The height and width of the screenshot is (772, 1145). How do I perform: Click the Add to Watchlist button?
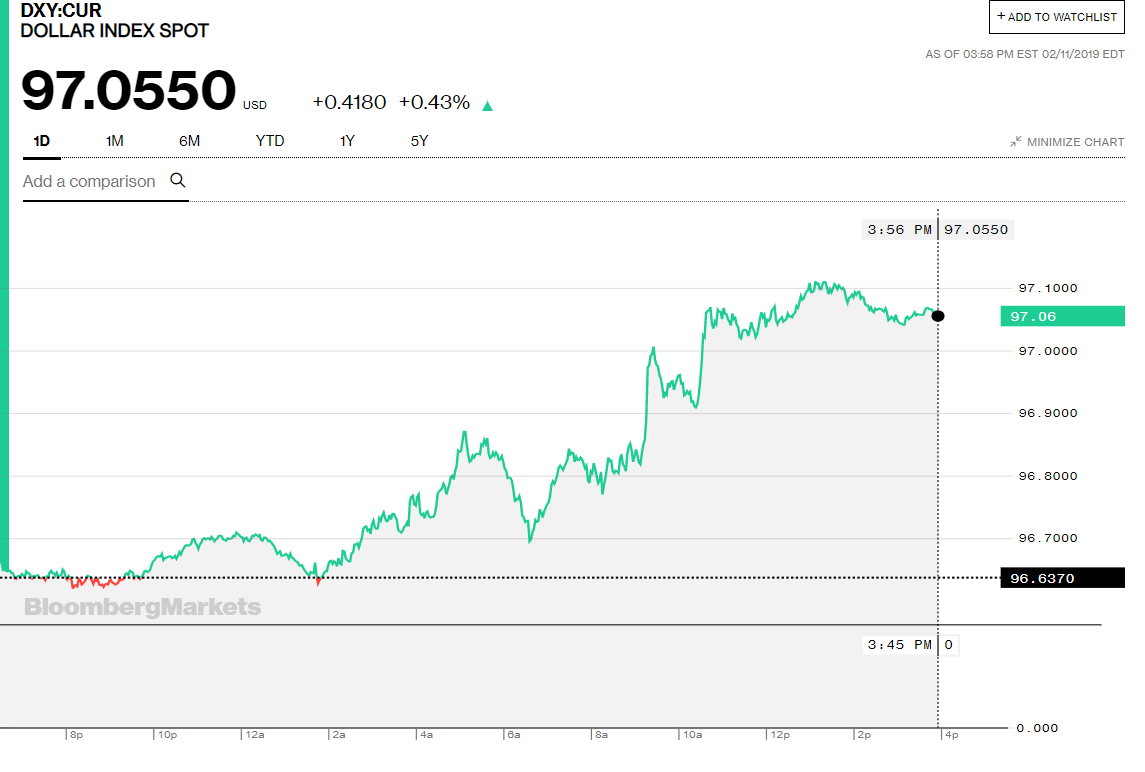coord(1056,17)
